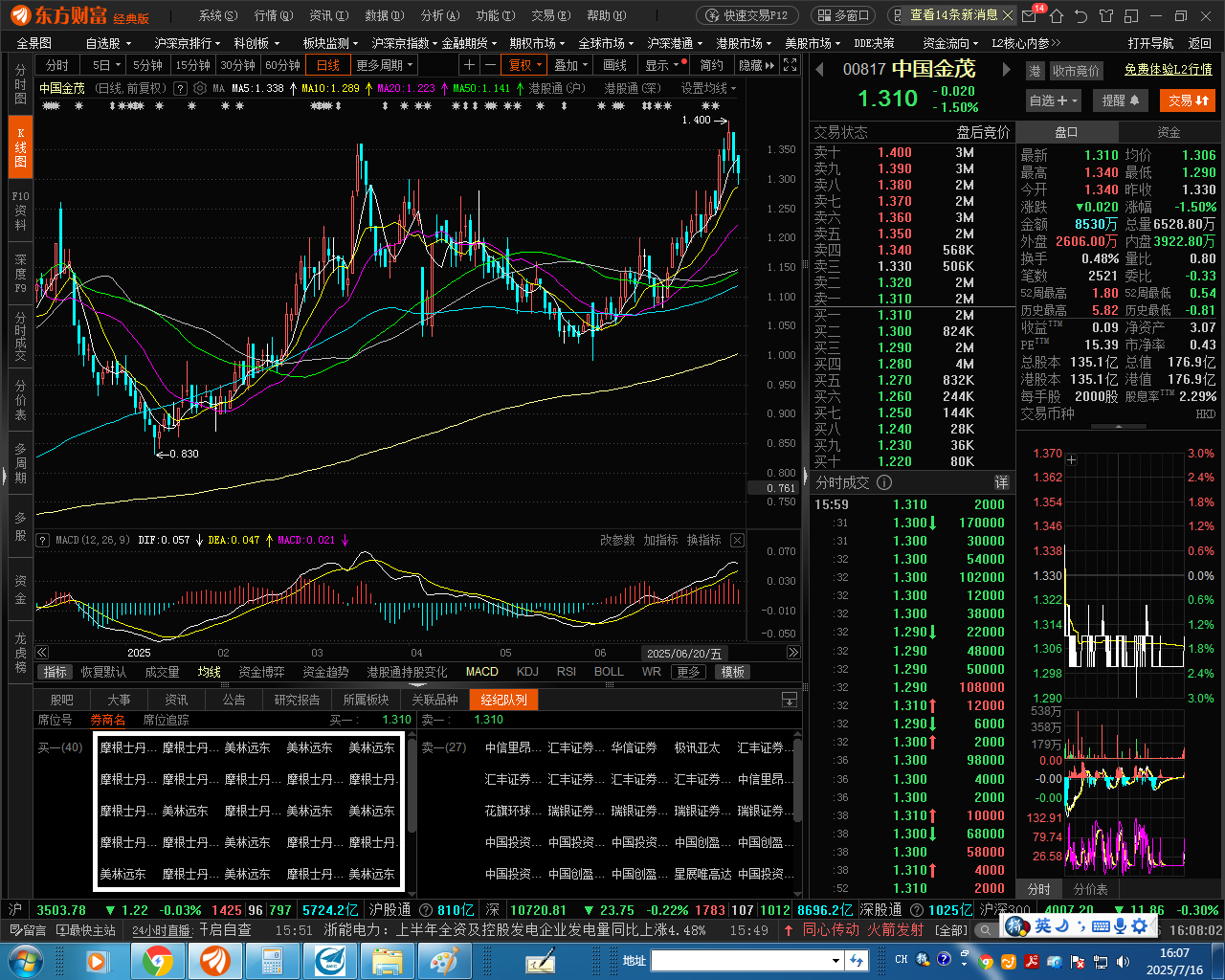Open help icon beside 中国金茂 chart title

tap(180, 88)
